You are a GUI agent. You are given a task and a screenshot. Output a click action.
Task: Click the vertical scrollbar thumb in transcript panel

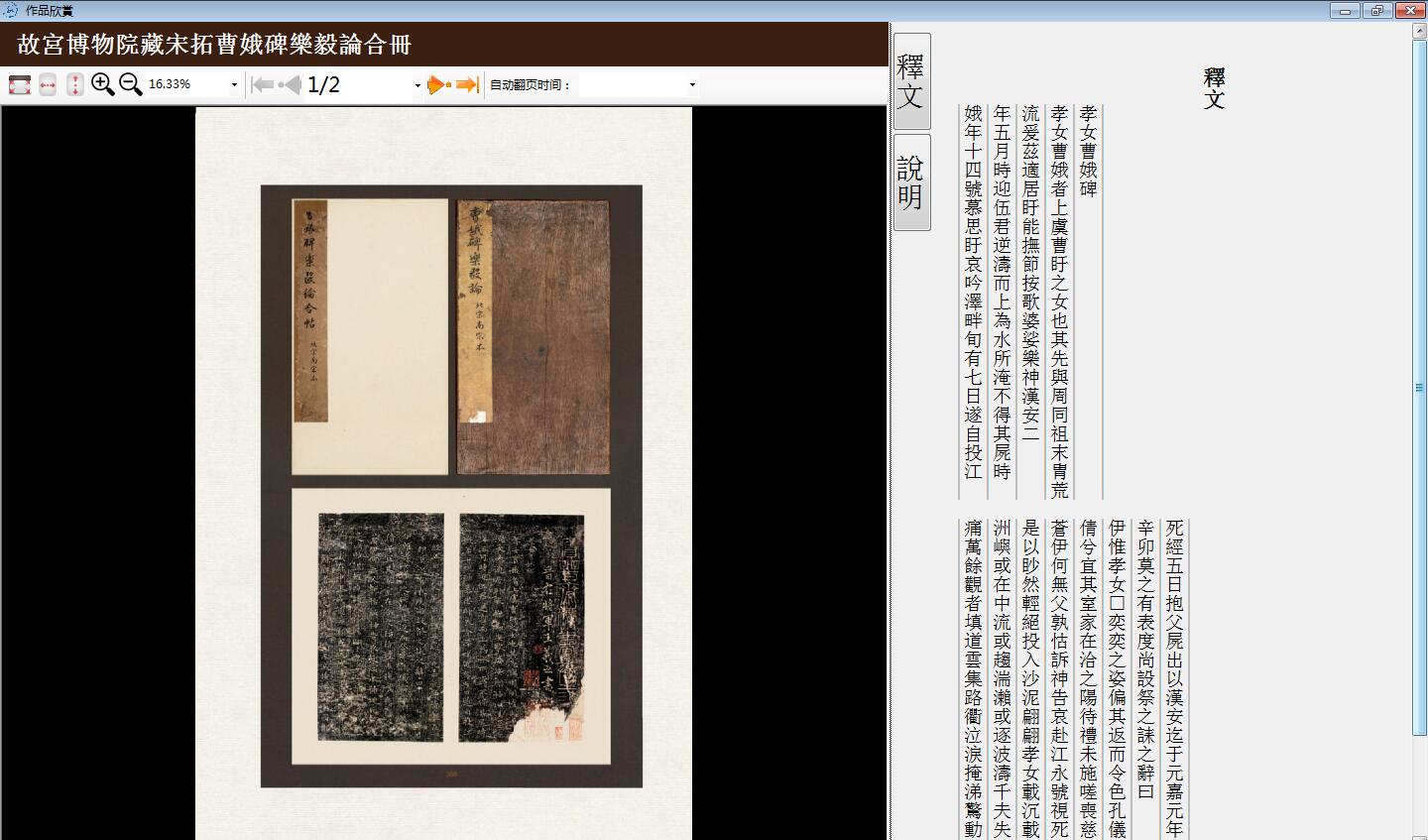(1419, 388)
